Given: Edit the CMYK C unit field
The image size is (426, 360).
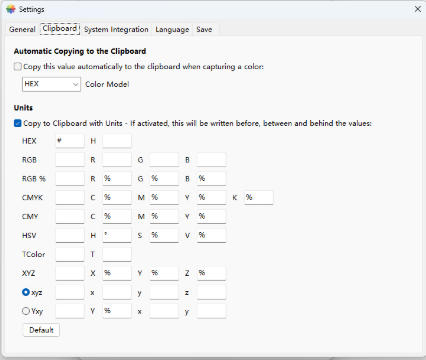Looking at the screenshot, I should 117,197.
